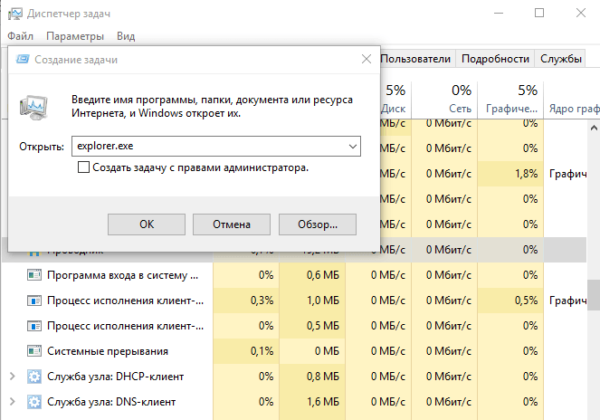Click the 1,6 МБ memory cell

312,402
